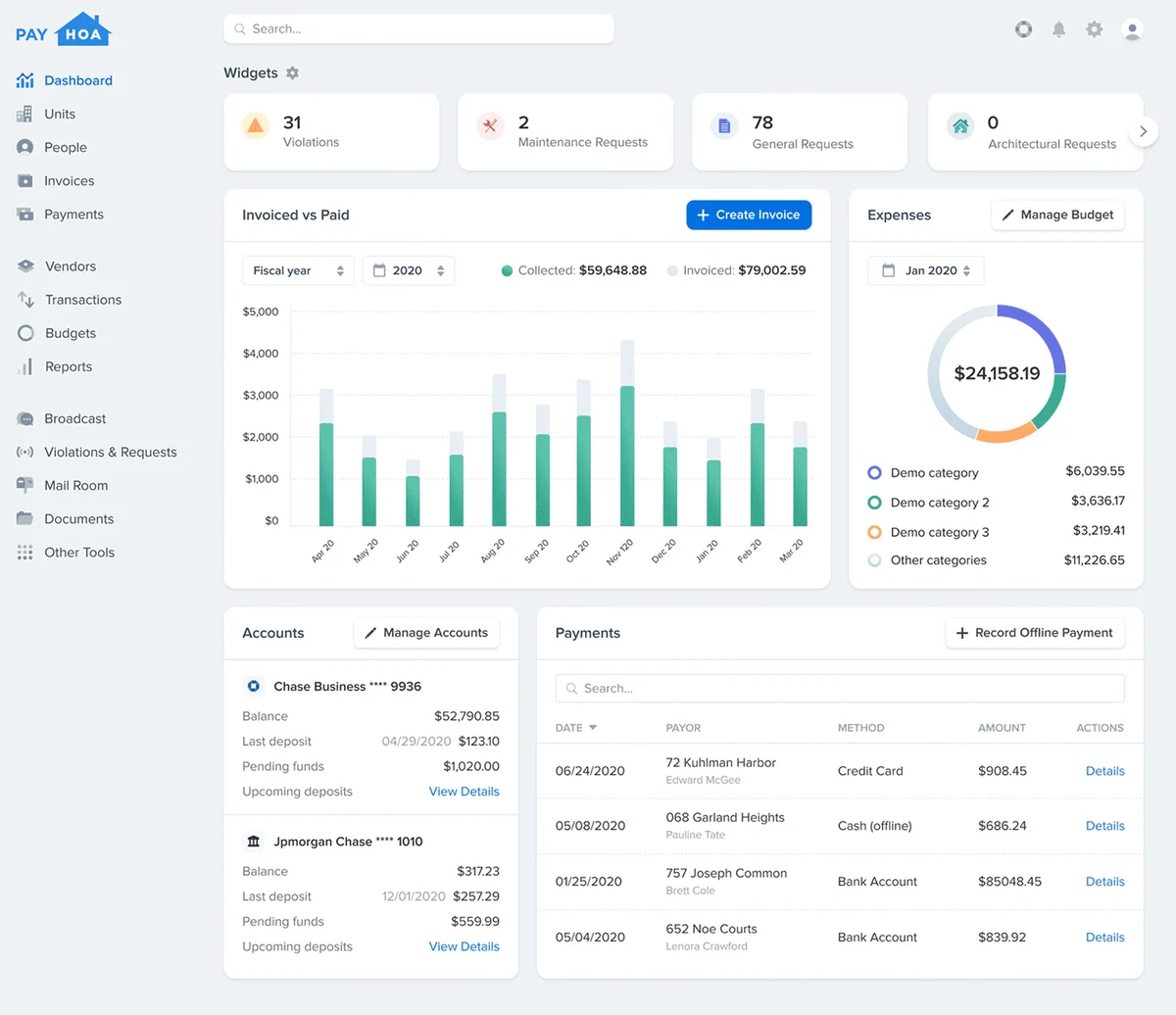This screenshot has width=1176, height=1015.
Task: Click Manage Budget button
Action: (x=1057, y=215)
